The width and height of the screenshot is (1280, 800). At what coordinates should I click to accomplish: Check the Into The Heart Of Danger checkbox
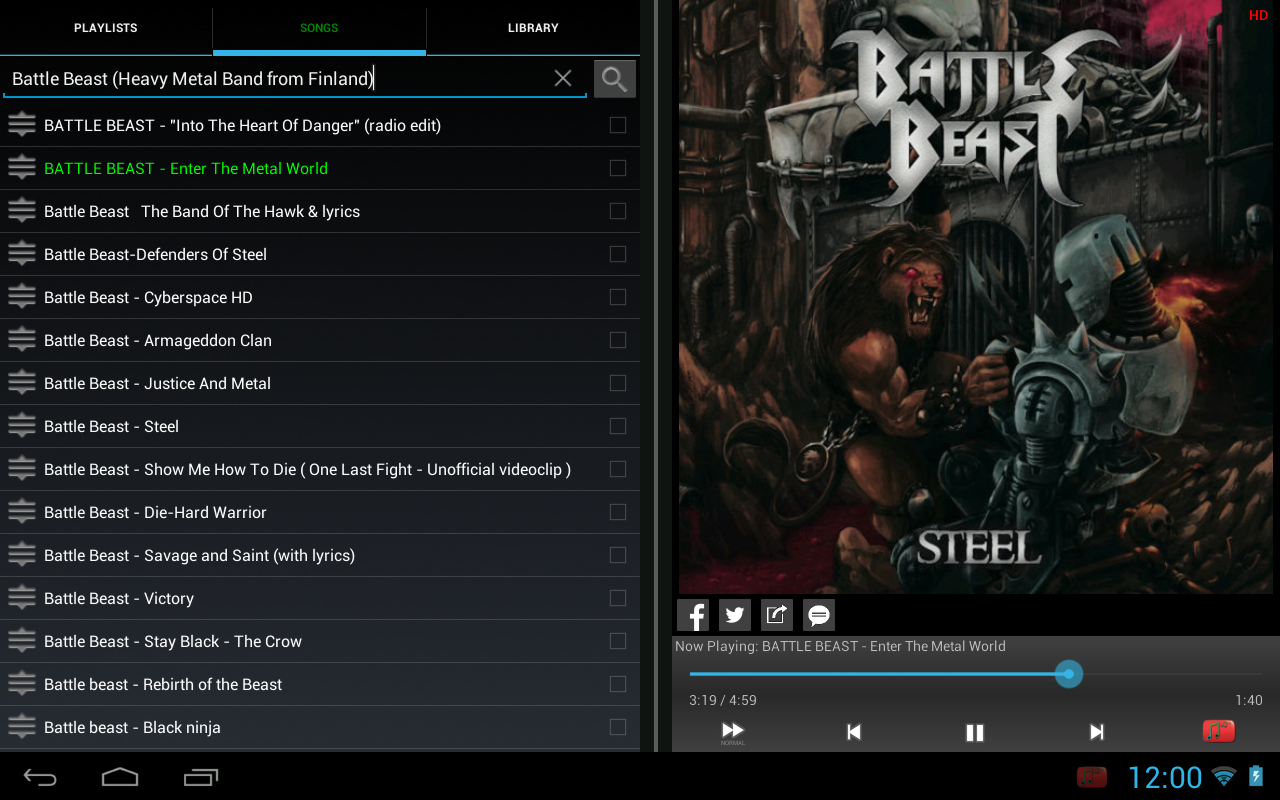(x=618, y=125)
